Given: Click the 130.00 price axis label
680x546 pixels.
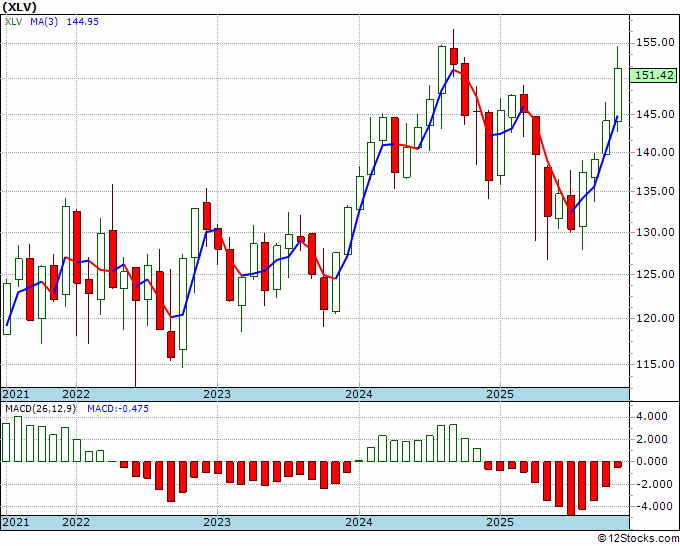Looking at the screenshot, I should 654,232.
